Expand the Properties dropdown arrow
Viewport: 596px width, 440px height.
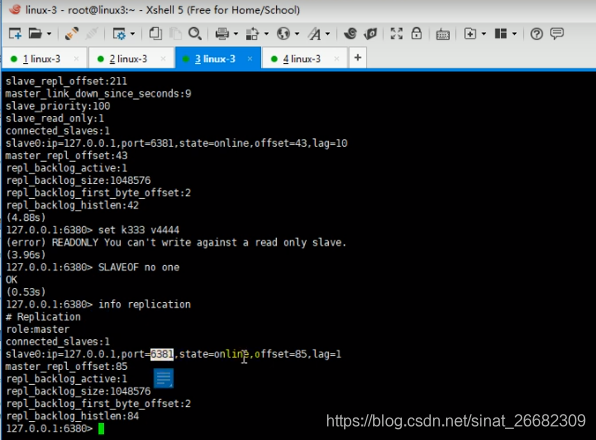pyautogui.click(x=133, y=34)
